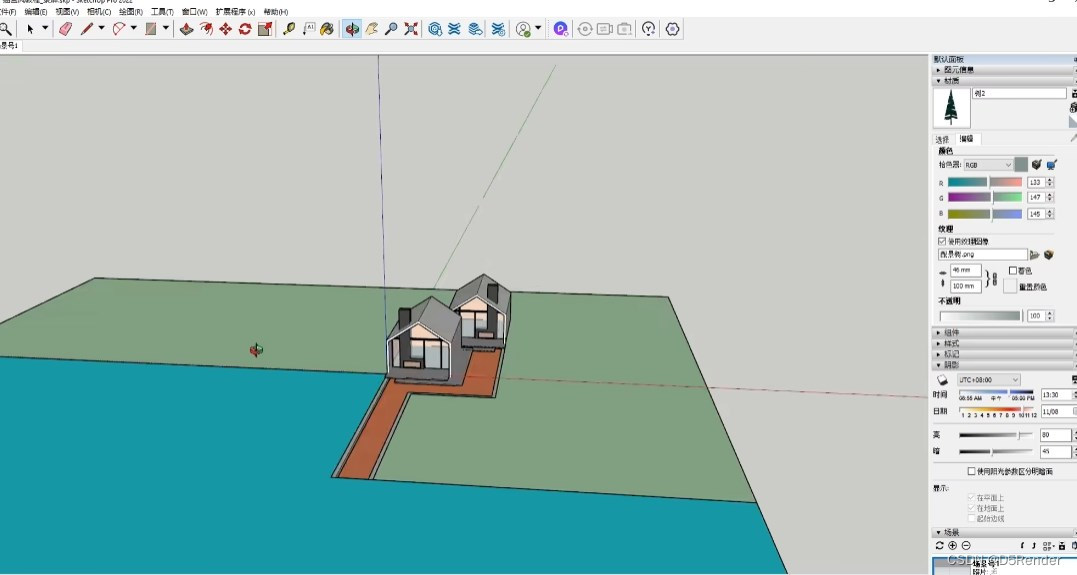Select the Eraser tool
Screen dimensions: 1077x575
pyautogui.click(x=65, y=29)
